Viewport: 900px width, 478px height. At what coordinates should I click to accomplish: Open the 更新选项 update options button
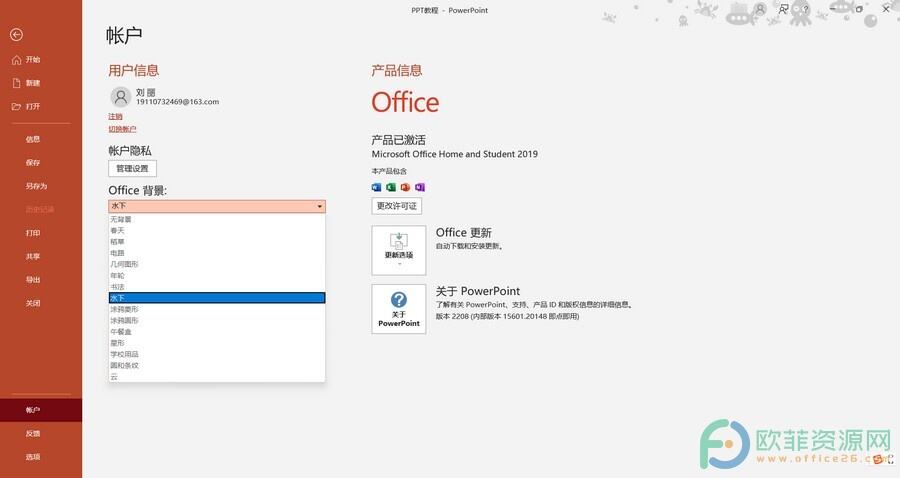399,250
